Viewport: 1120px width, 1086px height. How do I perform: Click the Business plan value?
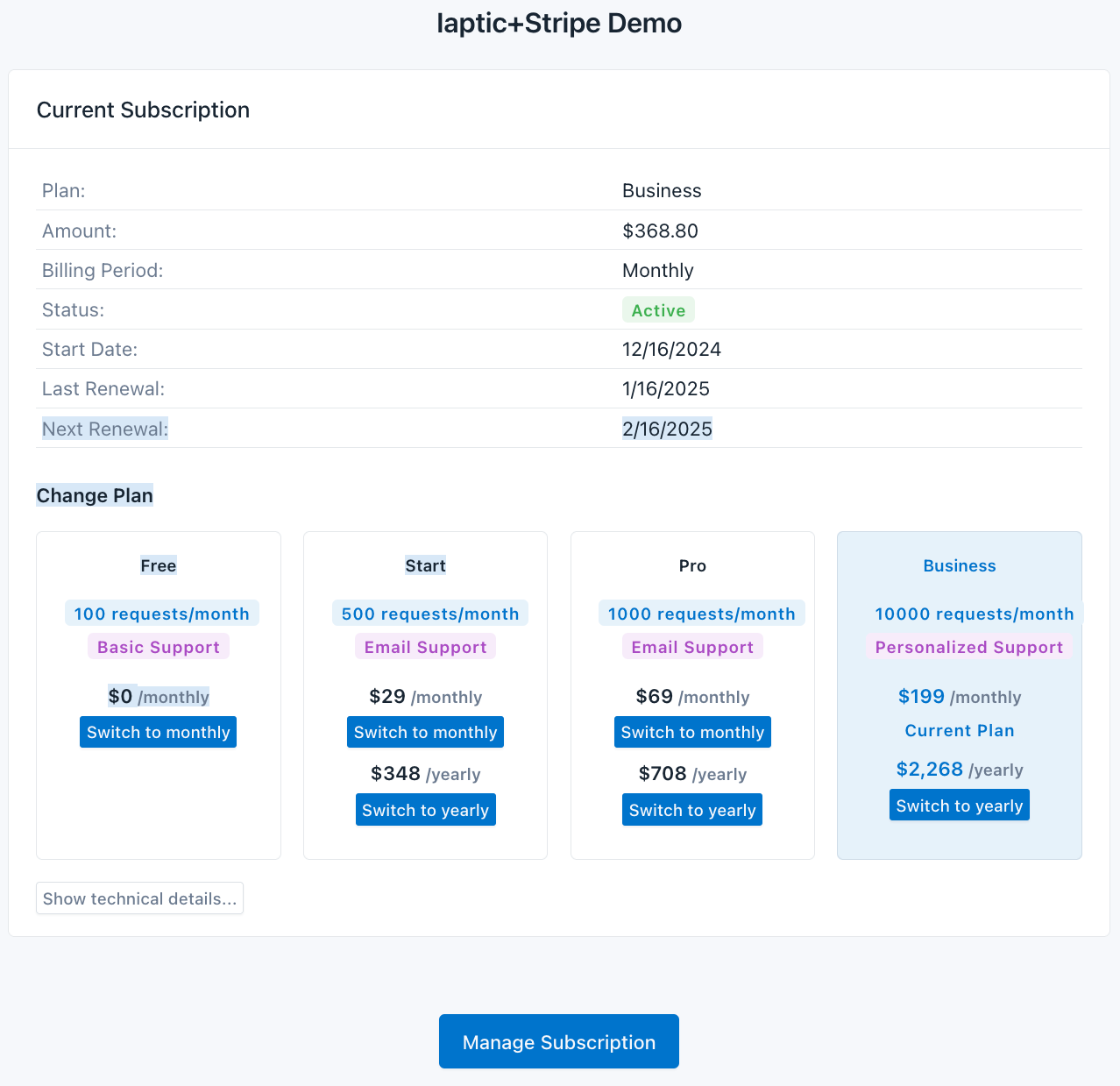point(662,191)
